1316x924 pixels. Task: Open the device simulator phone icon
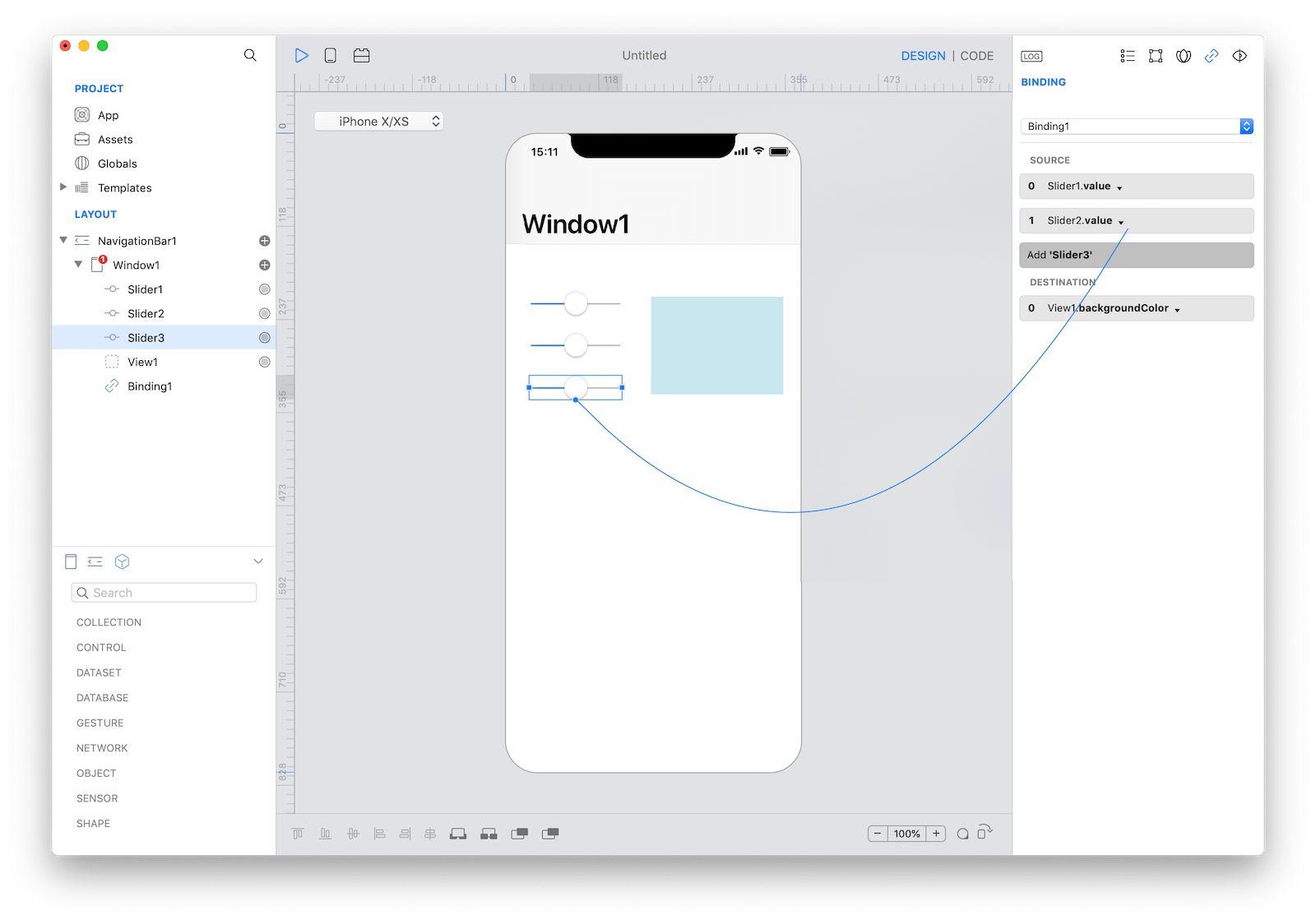coord(331,56)
